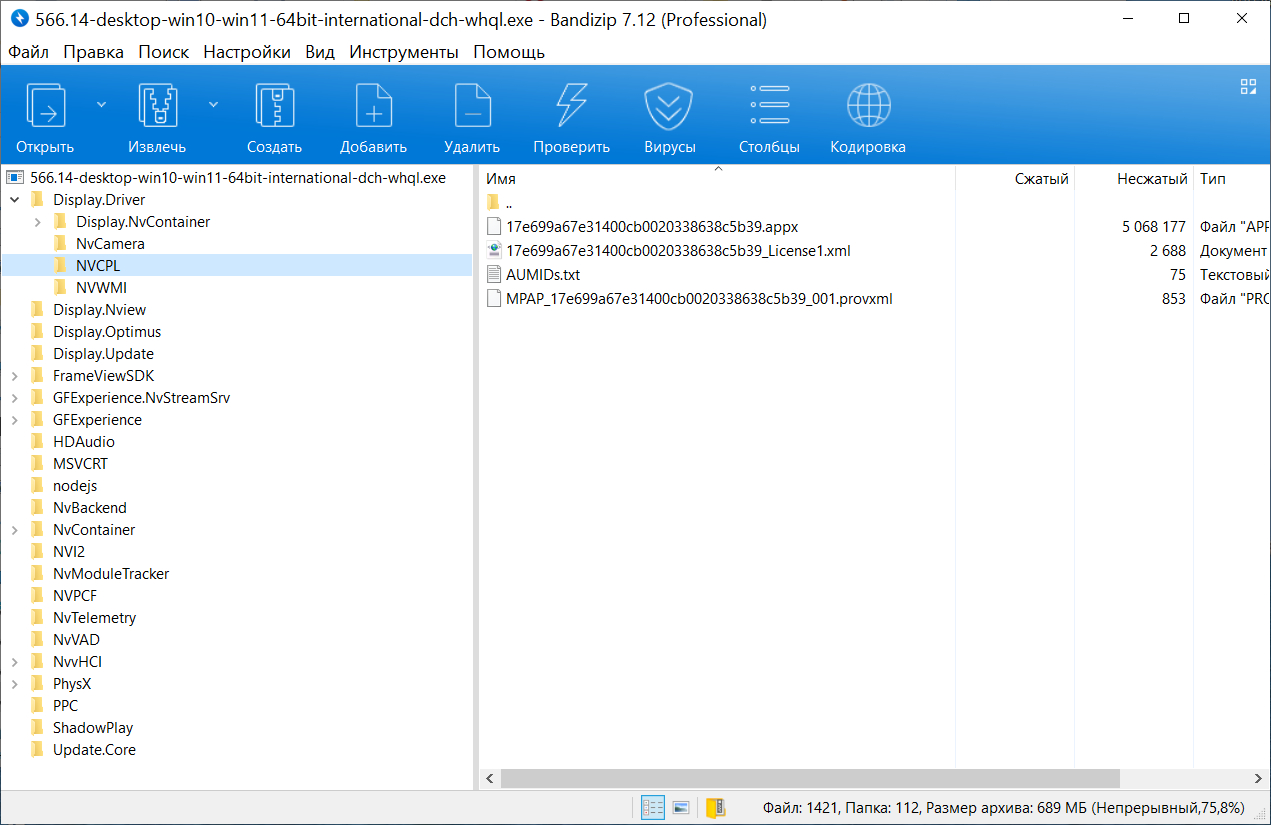Expand the Display.NvContainer tree node
The width and height of the screenshot is (1271, 825).
pyautogui.click(x=37, y=222)
